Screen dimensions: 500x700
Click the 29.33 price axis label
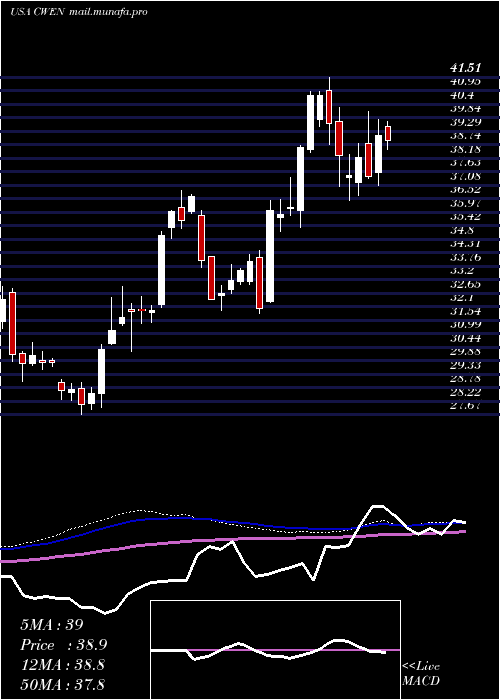[x=466, y=365]
